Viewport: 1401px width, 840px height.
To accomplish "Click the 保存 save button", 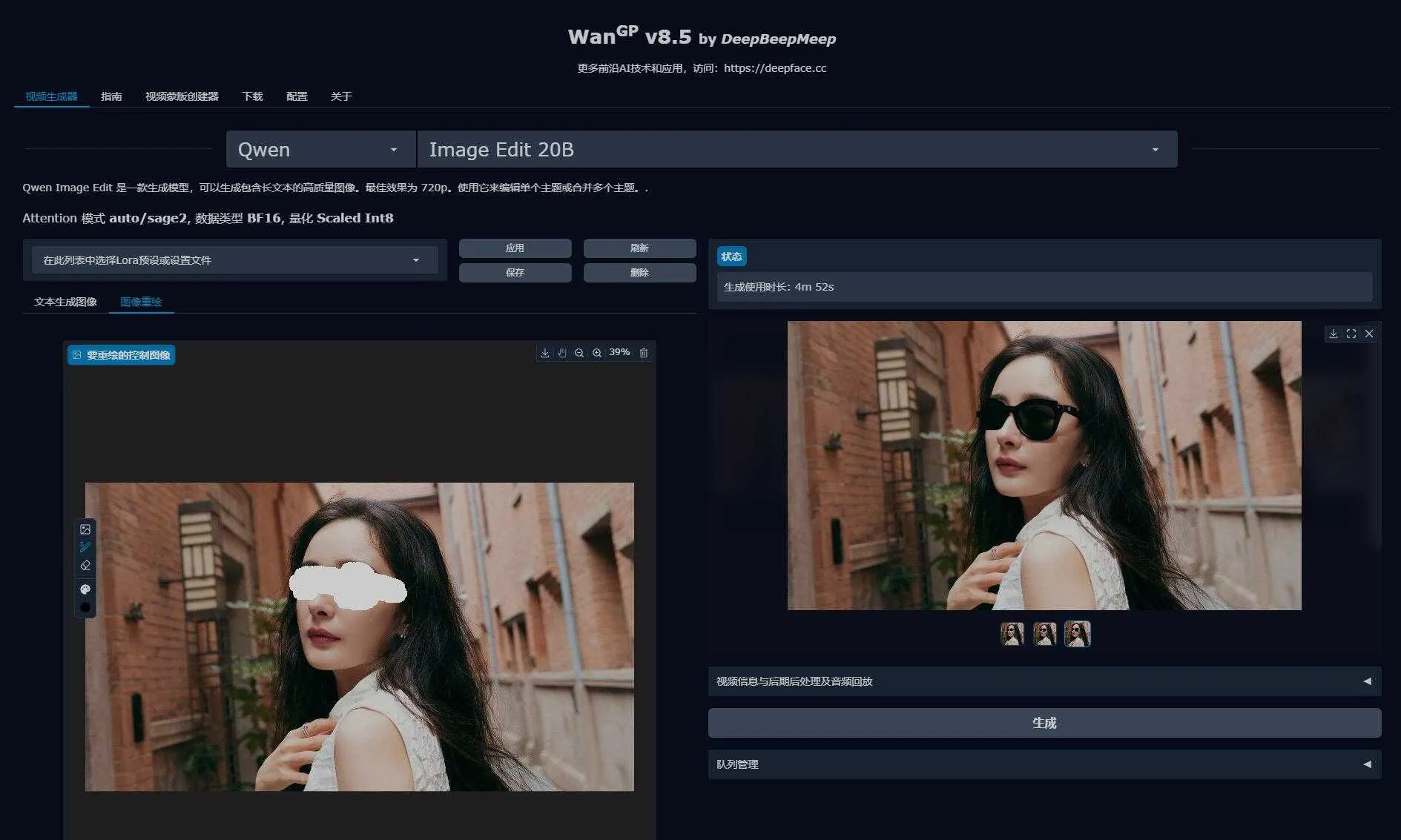I will pyautogui.click(x=515, y=273).
